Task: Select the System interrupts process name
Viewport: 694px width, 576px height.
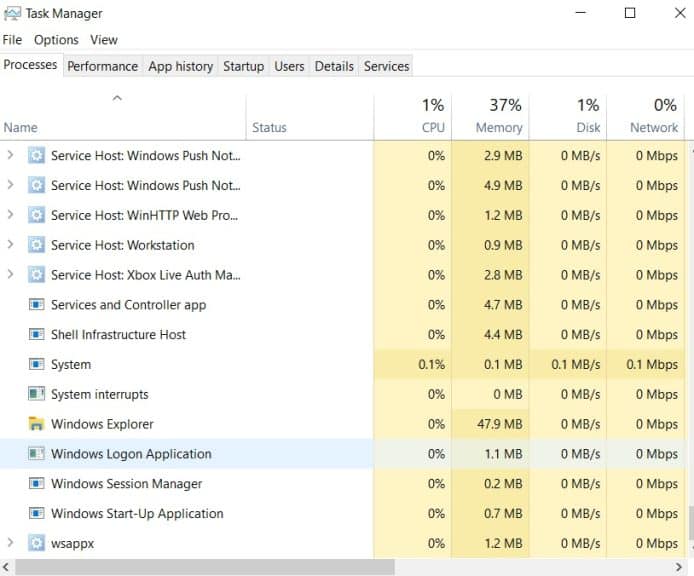Action: coord(100,394)
